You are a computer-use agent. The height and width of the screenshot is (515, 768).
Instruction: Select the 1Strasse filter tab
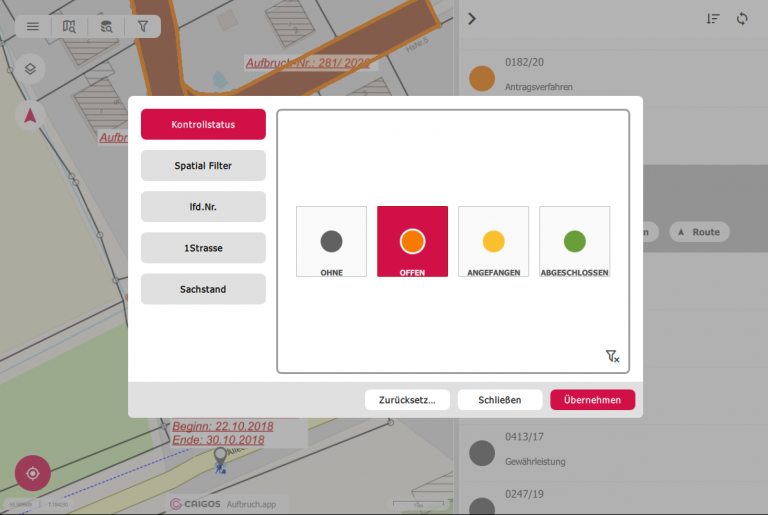tap(203, 248)
